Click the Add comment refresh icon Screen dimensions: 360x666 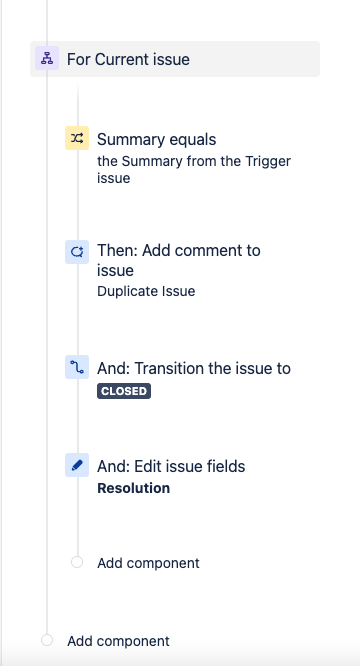pyautogui.click(x=77, y=252)
